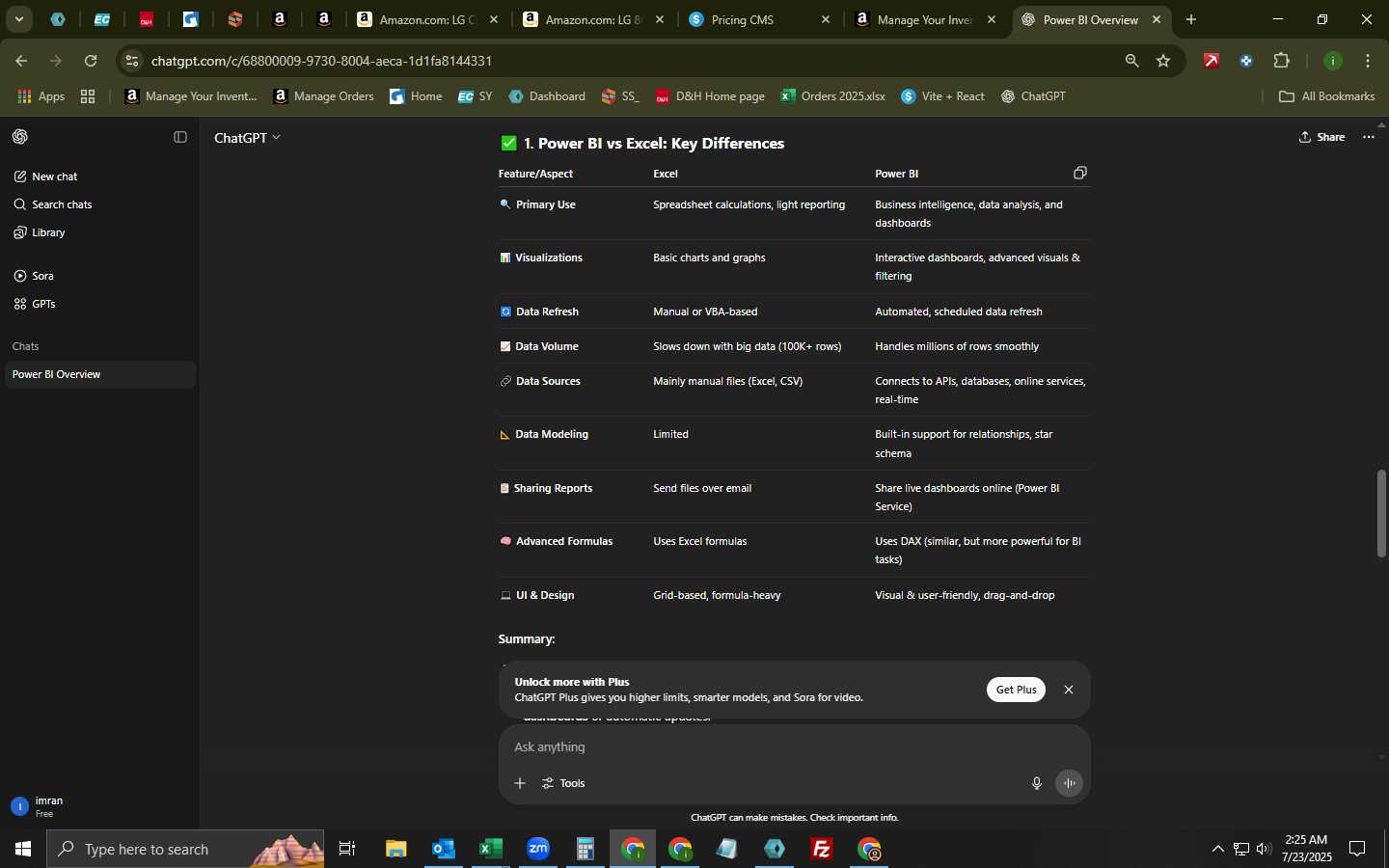Open the Apps bookmark
1389x868 pixels.
coord(41,96)
